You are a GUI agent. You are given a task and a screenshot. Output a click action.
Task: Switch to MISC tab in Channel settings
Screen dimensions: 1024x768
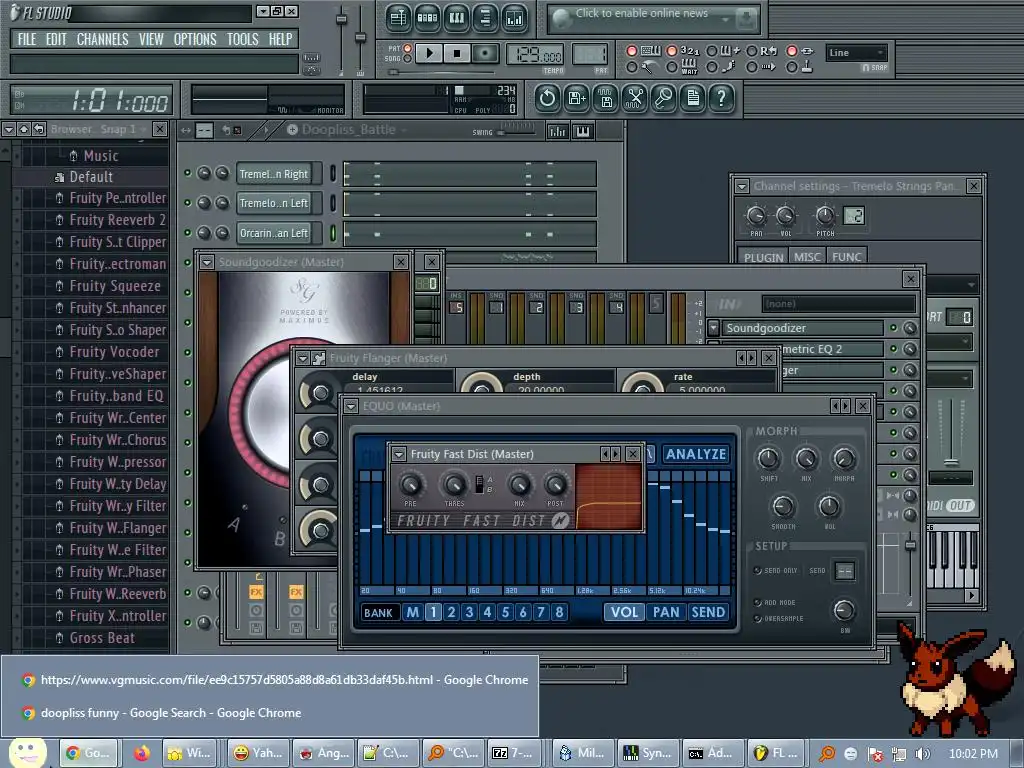[x=807, y=257]
